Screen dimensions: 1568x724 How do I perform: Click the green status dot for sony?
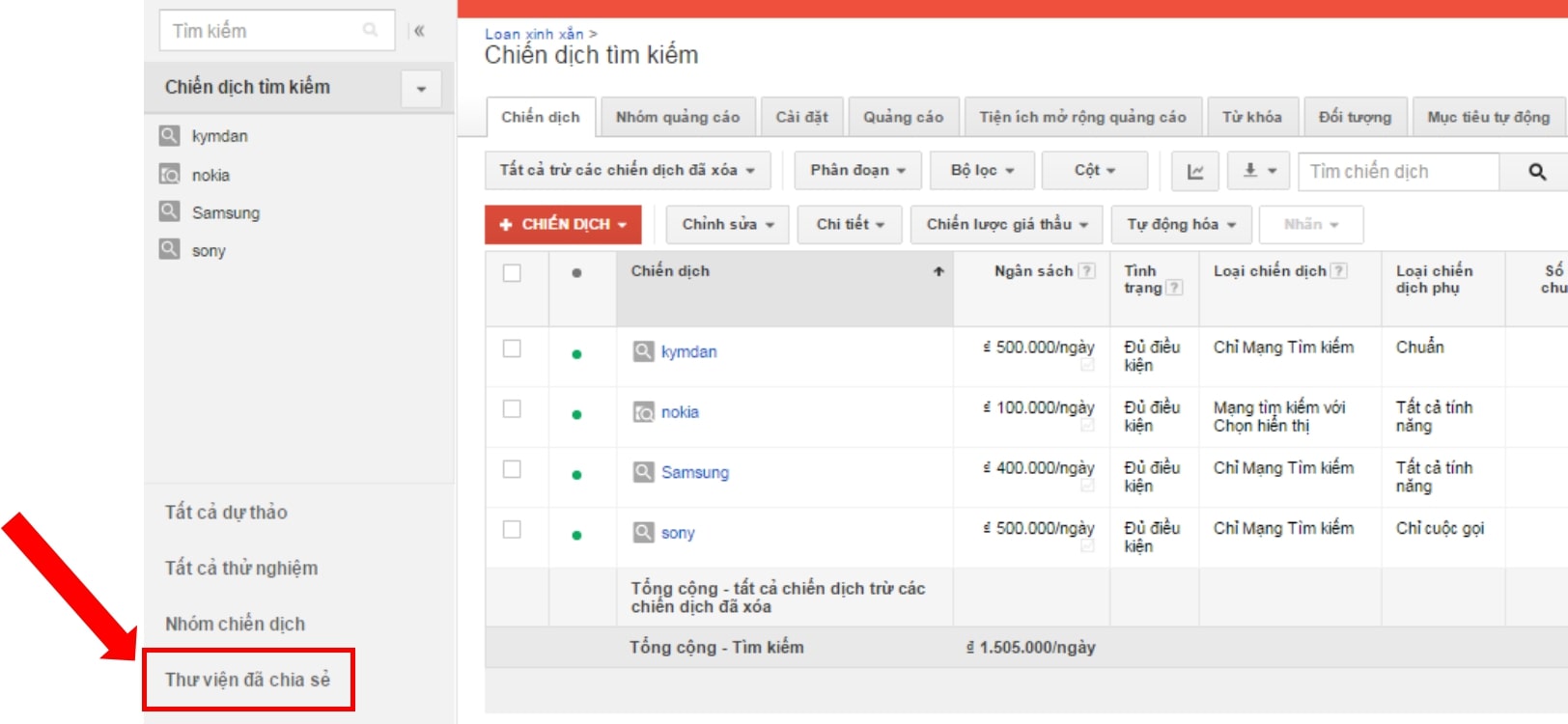[576, 535]
